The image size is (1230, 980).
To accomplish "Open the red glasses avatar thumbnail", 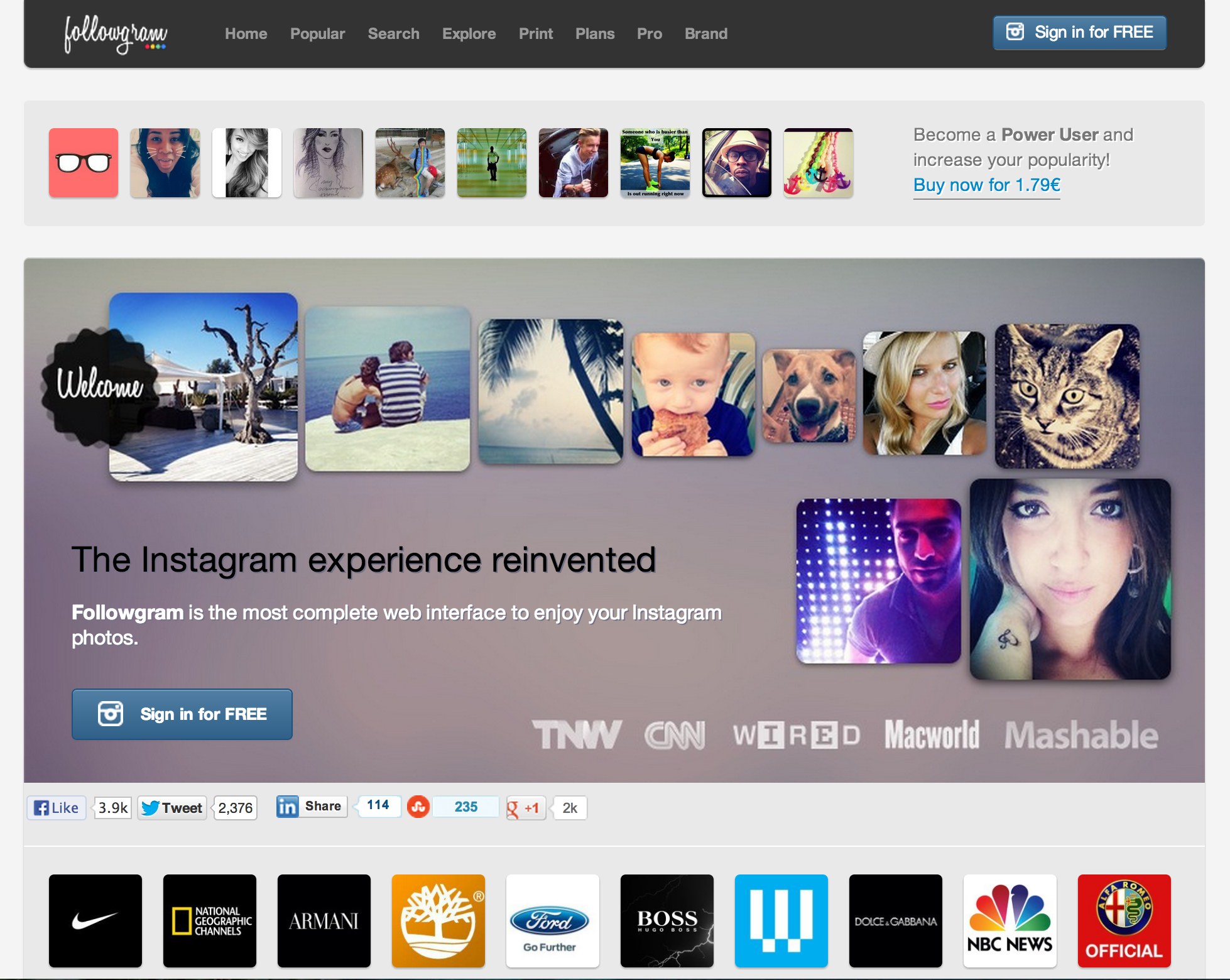I will point(84,163).
